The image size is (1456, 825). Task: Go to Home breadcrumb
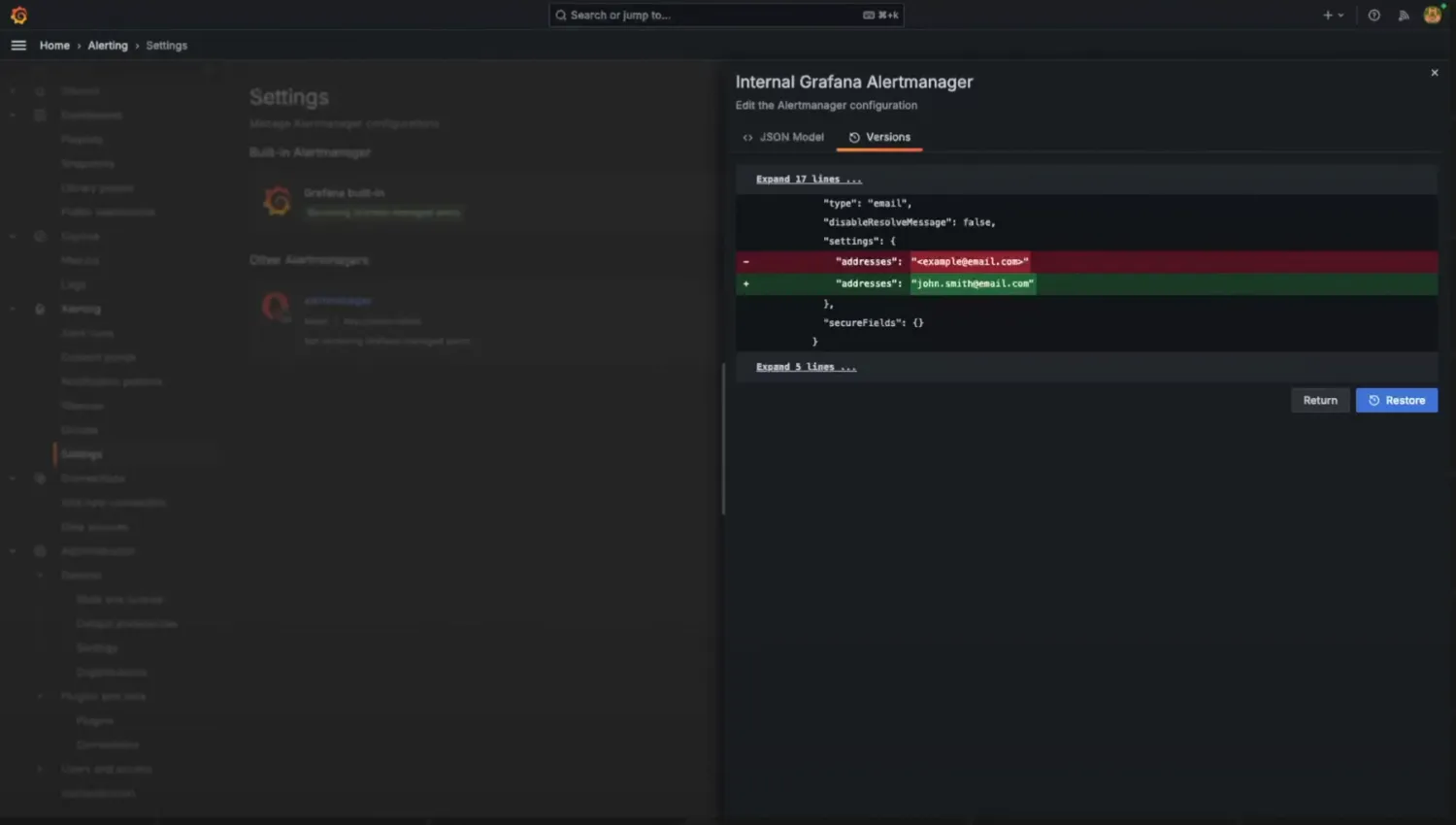point(54,46)
